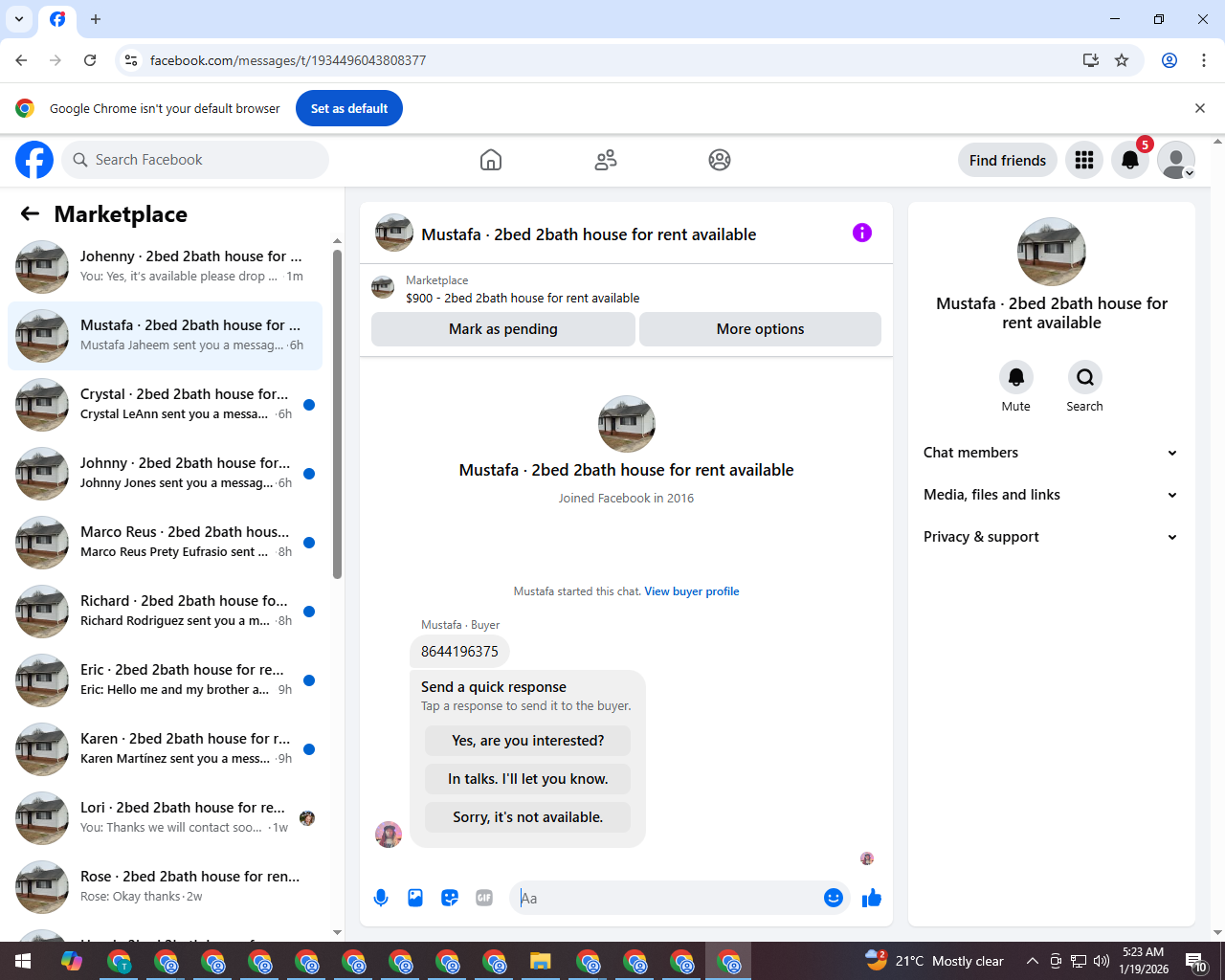The height and width of the screenshot is (980, 1225).
Task: Open the notifications bell with badge
Action: (1130, 160)
